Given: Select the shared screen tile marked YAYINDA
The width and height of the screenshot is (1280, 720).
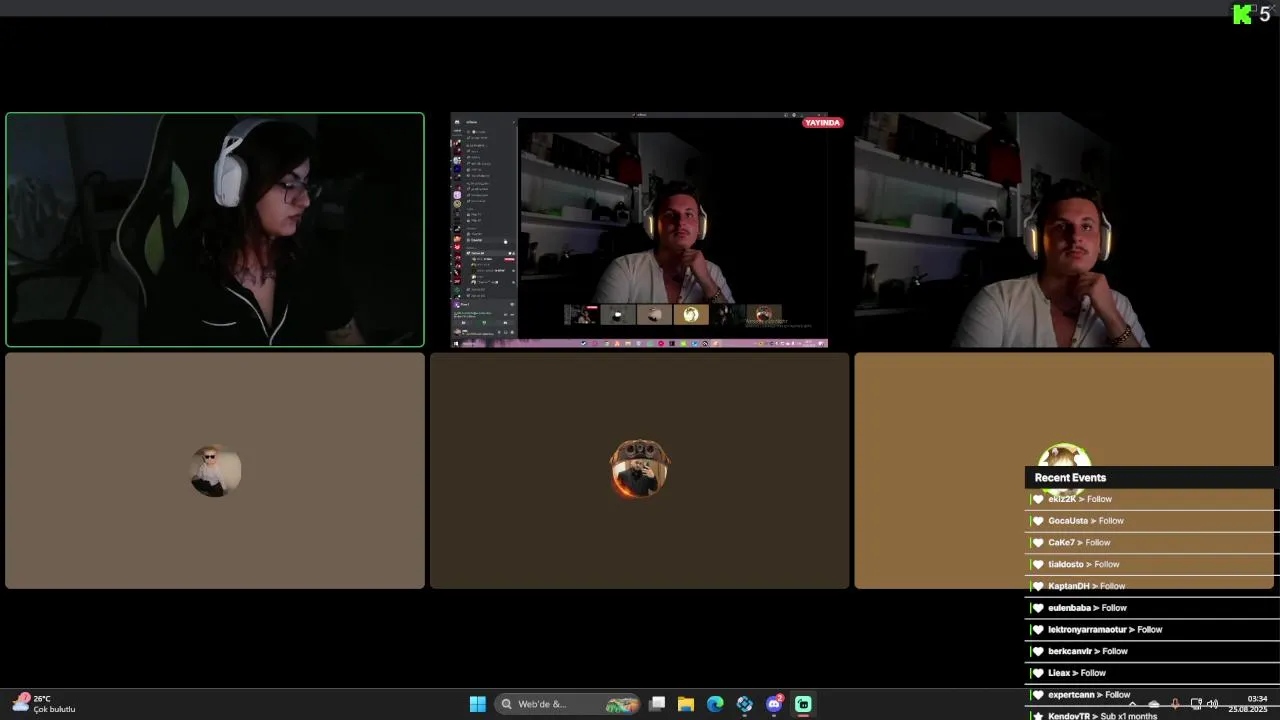Looking at the screenshot, I should [639, 230].
